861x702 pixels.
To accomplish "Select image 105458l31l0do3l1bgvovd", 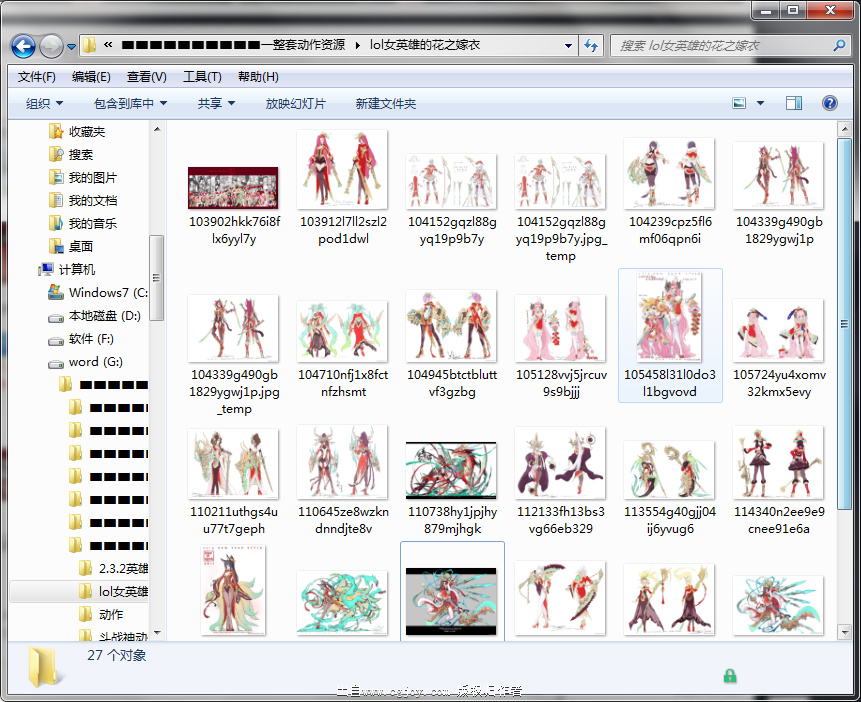I will pyautogui.click(x=670, y=336).
